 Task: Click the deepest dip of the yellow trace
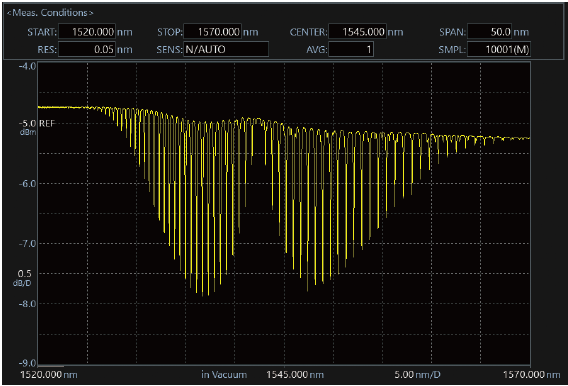tap(202, 295)
